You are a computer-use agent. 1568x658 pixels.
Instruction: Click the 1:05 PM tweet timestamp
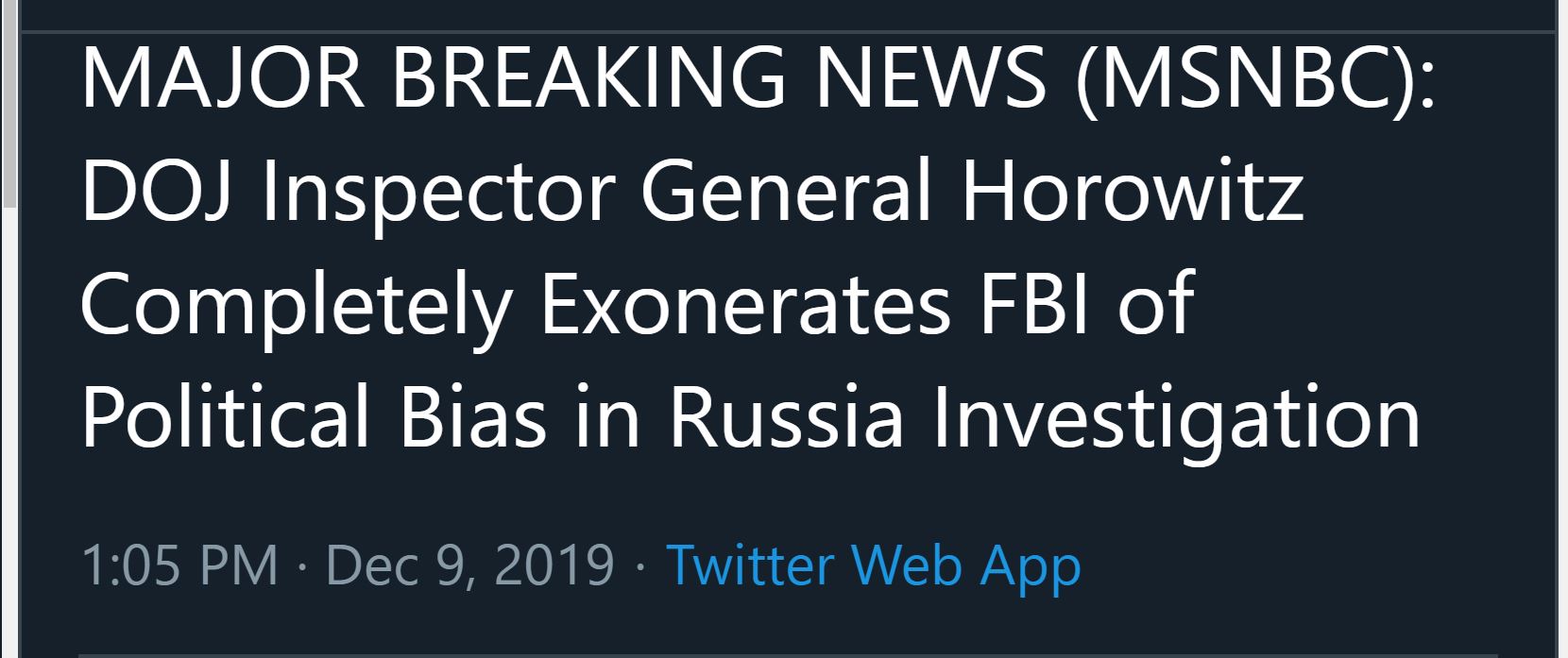coord(179,565)
